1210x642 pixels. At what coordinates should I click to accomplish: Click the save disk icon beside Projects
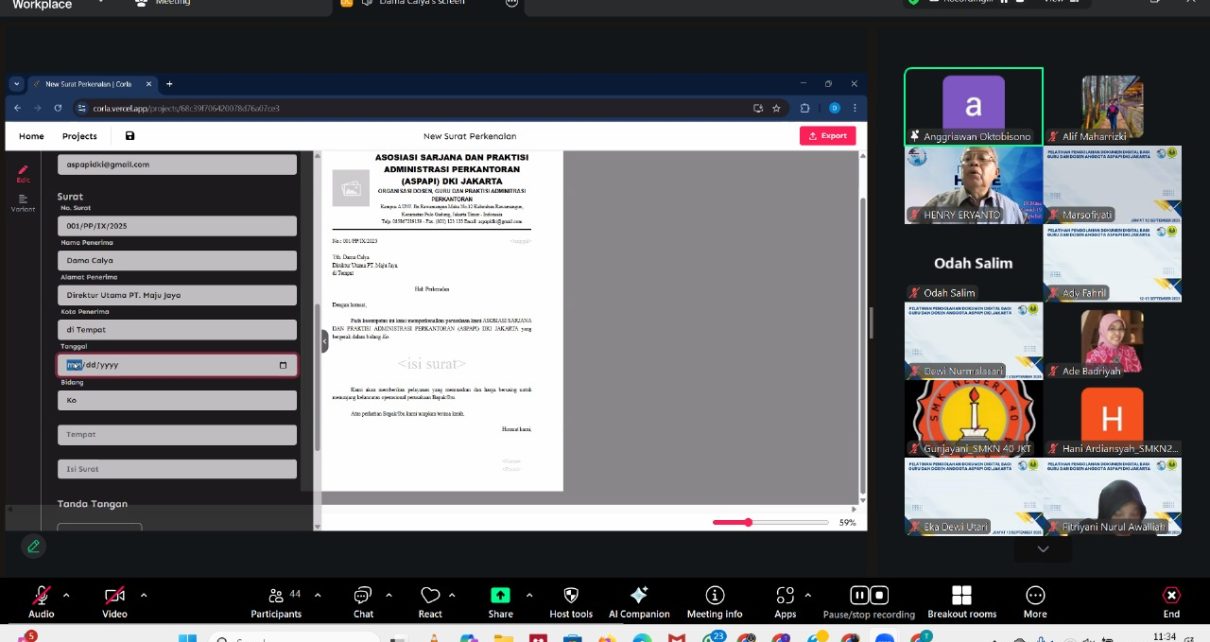point(130,136)
